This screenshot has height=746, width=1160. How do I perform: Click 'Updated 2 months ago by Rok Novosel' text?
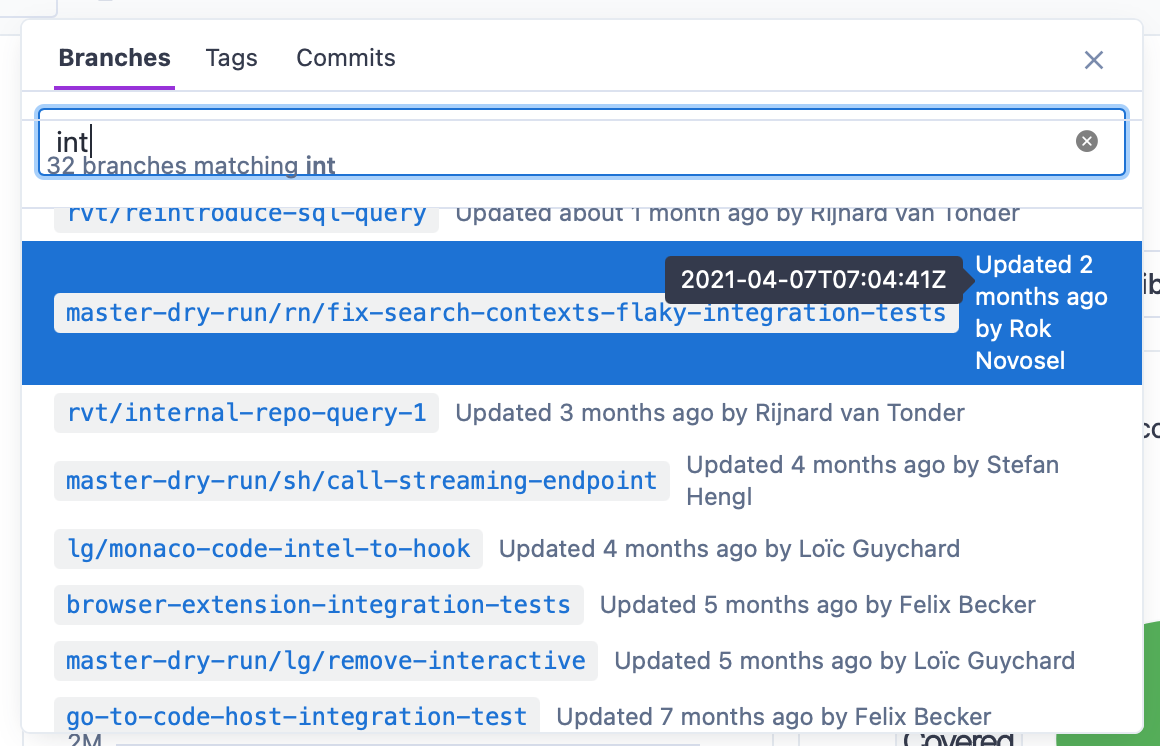(x=1041, y=312)
